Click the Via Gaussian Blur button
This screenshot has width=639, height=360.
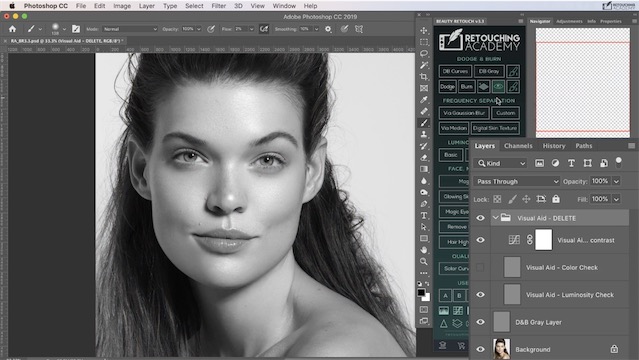pos(464,113)
